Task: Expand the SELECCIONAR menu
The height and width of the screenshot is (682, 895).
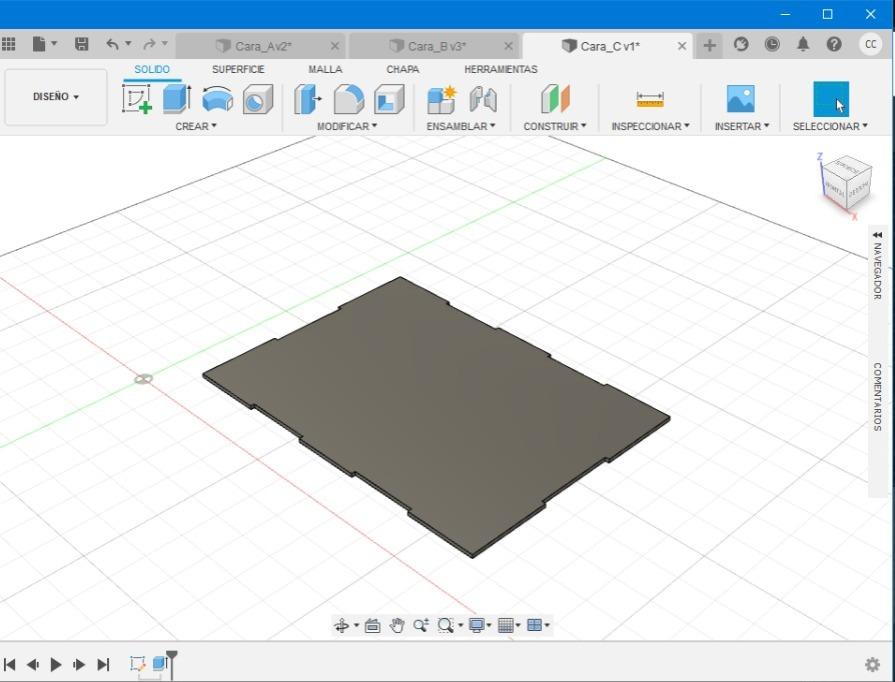Action: (830, 126)
